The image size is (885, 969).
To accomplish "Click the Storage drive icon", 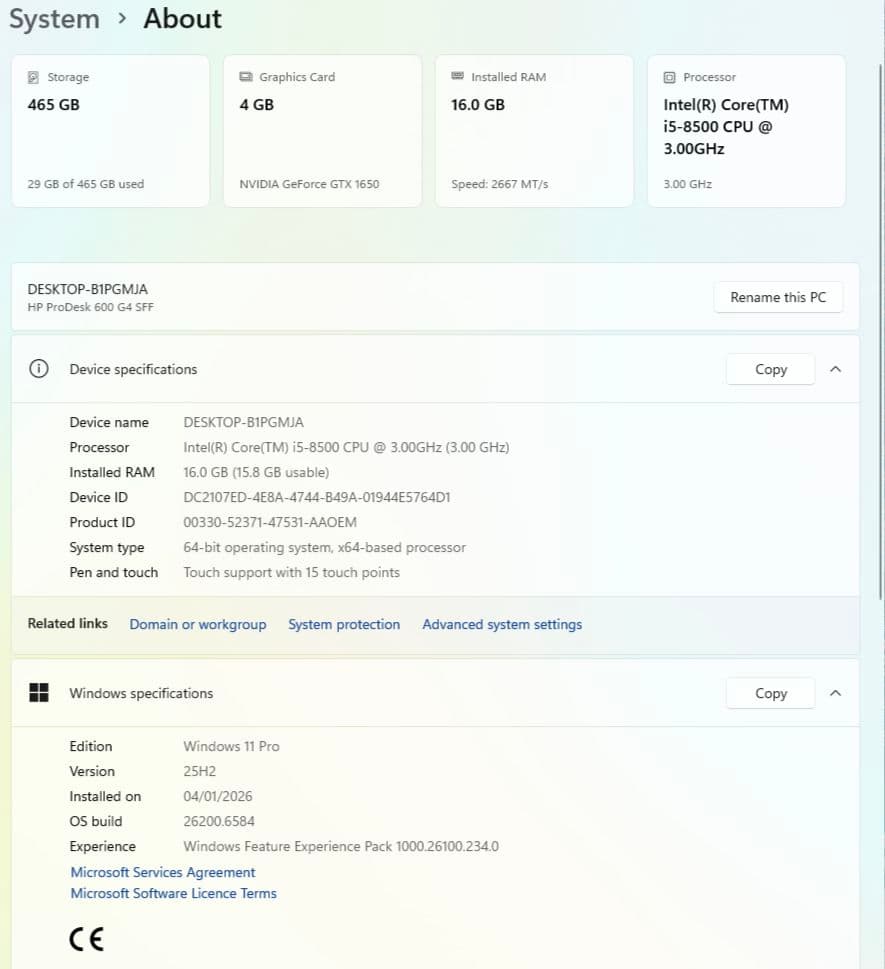I will tap(34, 77).
